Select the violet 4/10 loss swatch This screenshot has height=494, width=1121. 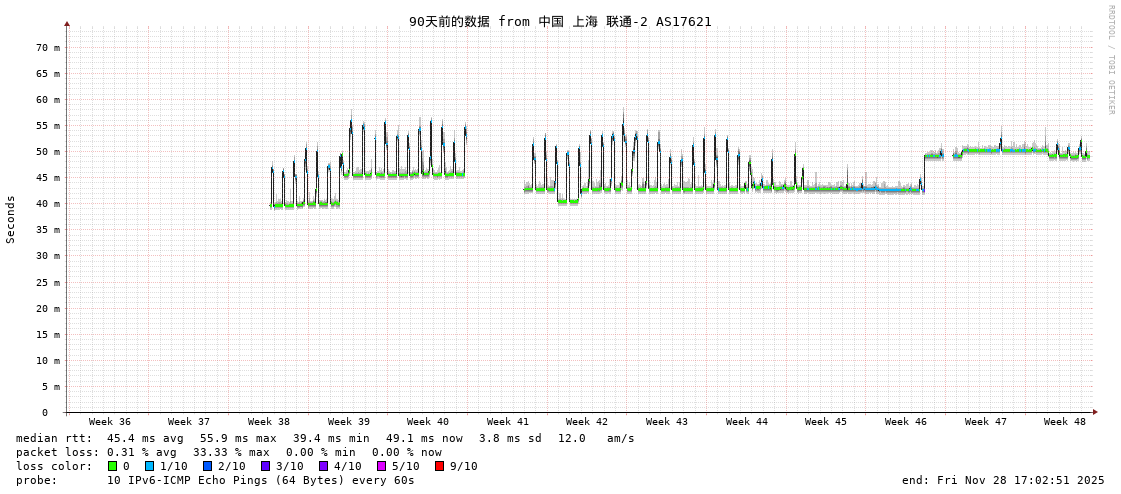pyautogui.click(x=323, y=466)
